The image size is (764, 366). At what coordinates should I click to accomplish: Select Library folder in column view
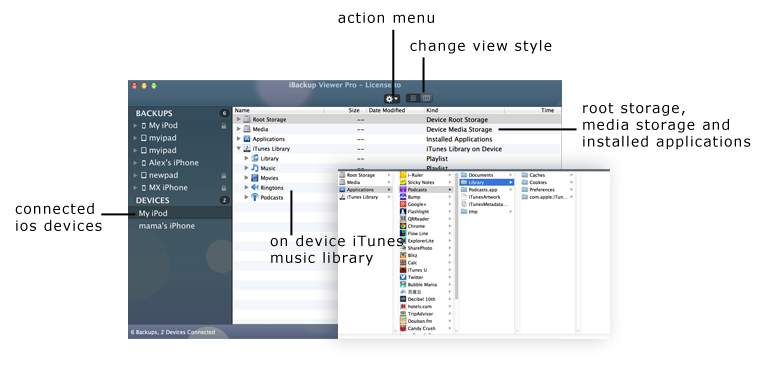(x=487, y=182)
